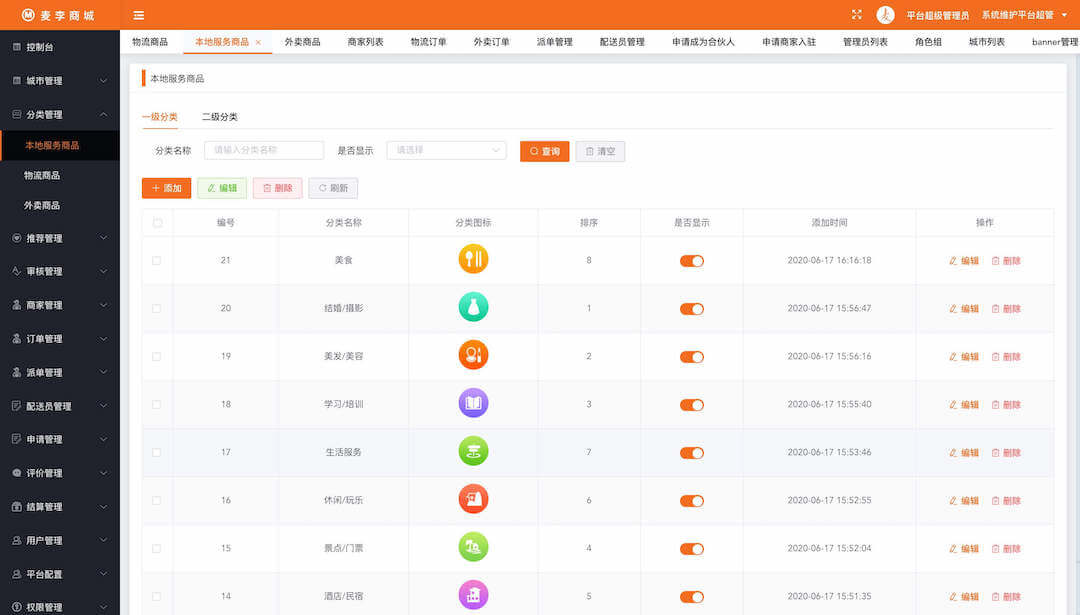Click the orange 添加 button
The width and height of the screenshot is (1080, 615).
(166, 188)
